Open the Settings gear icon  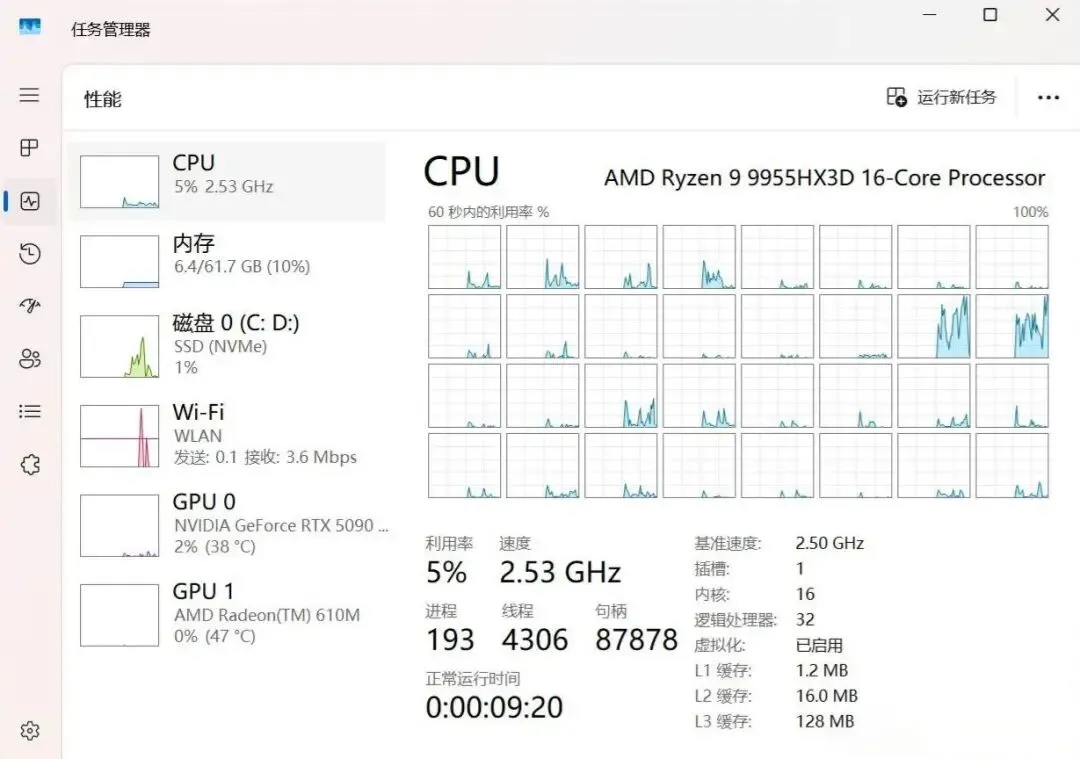pos(30,730)
